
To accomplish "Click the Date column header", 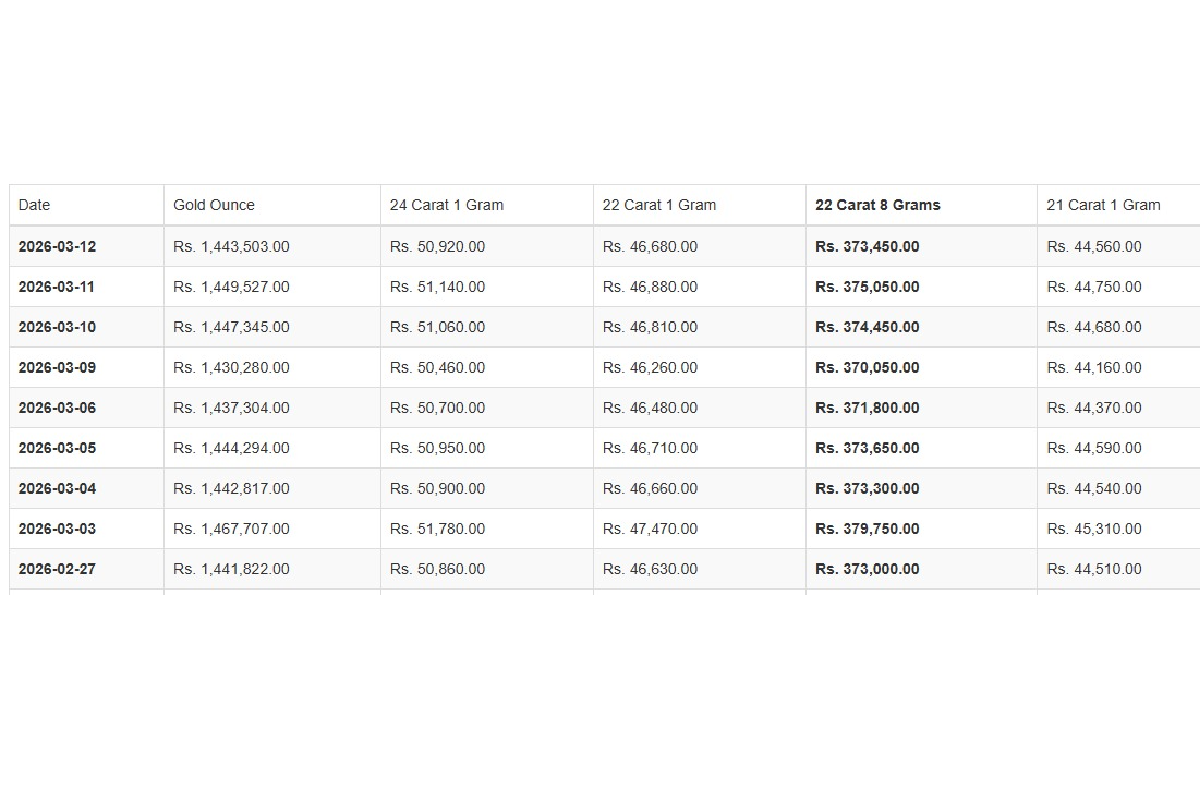I will coord(34,205).
